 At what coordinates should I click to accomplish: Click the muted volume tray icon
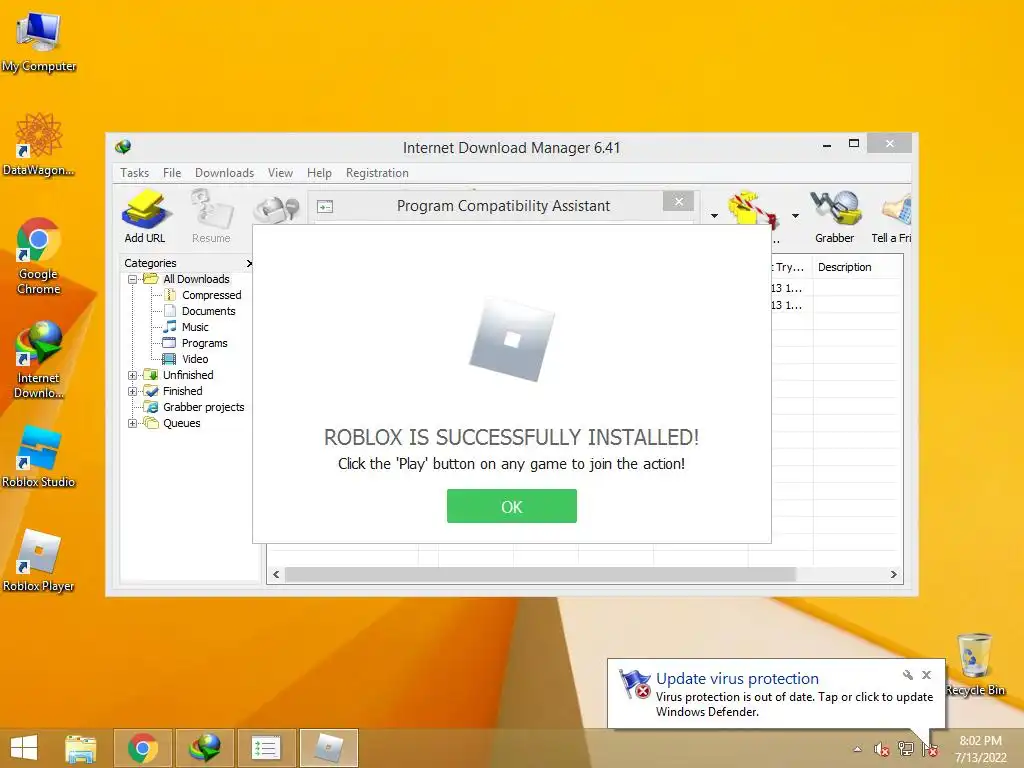point(881,749)
